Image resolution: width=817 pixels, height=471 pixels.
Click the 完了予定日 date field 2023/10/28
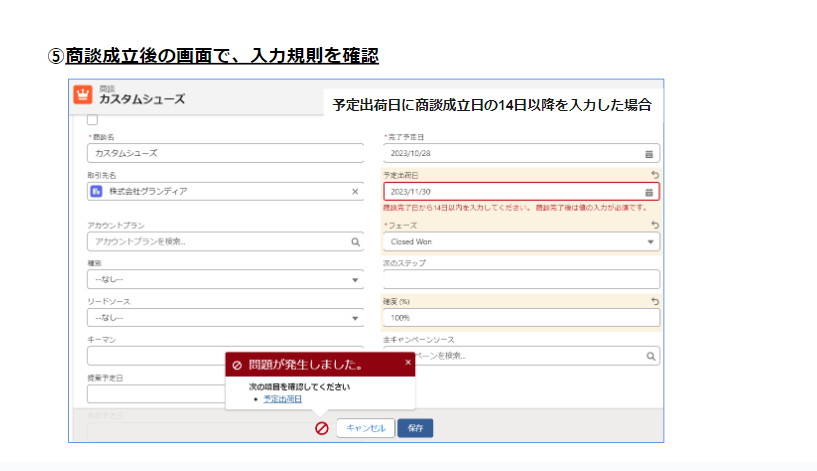point(522,153)
